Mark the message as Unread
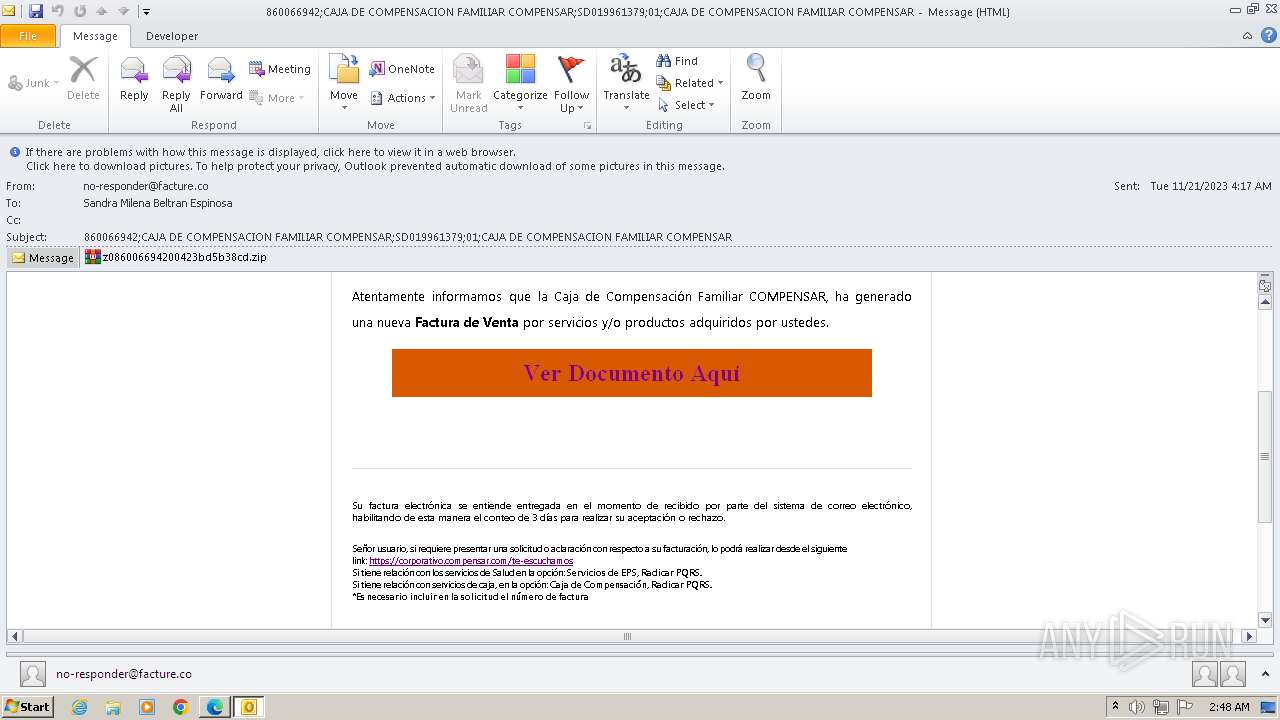Image resolution: width=1280 pixels, height=720 pixels. [468, 84]
